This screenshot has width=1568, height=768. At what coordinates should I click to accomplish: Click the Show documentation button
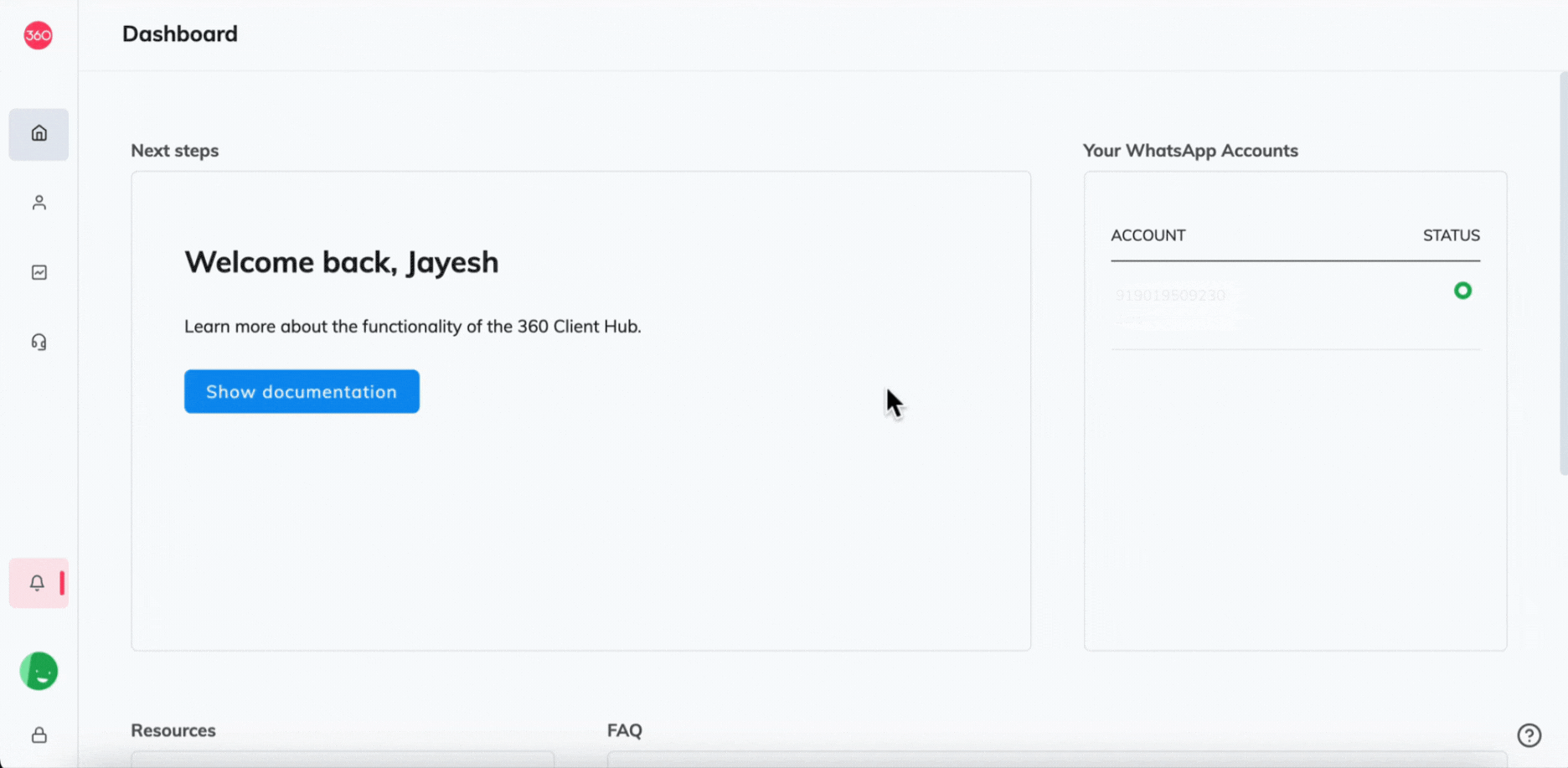[x=302, y=392]
